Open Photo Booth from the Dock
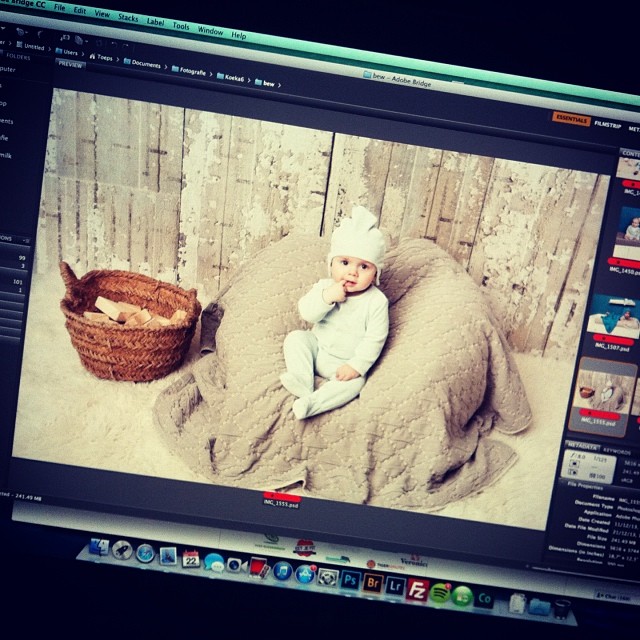 tap(259, 568)
